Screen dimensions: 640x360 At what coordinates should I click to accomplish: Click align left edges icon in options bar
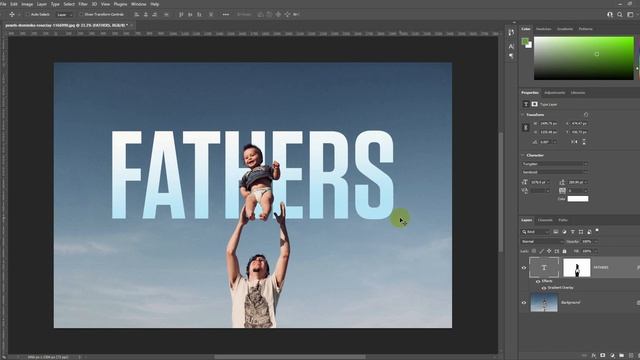[x=137, y=14]
